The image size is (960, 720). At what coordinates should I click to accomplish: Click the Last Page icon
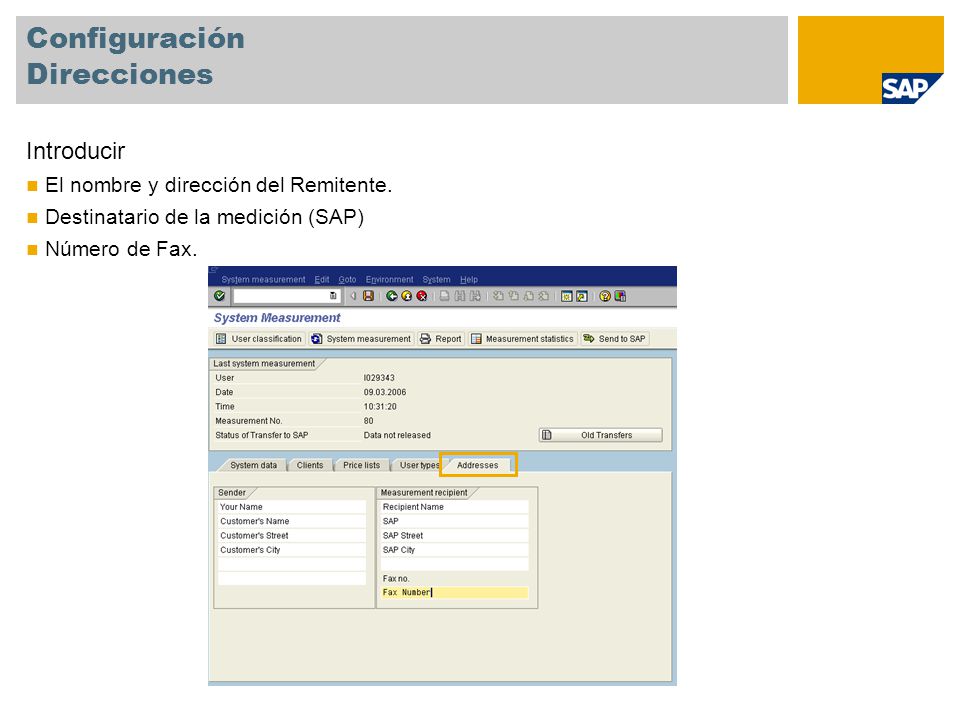[x=544, y=296]
